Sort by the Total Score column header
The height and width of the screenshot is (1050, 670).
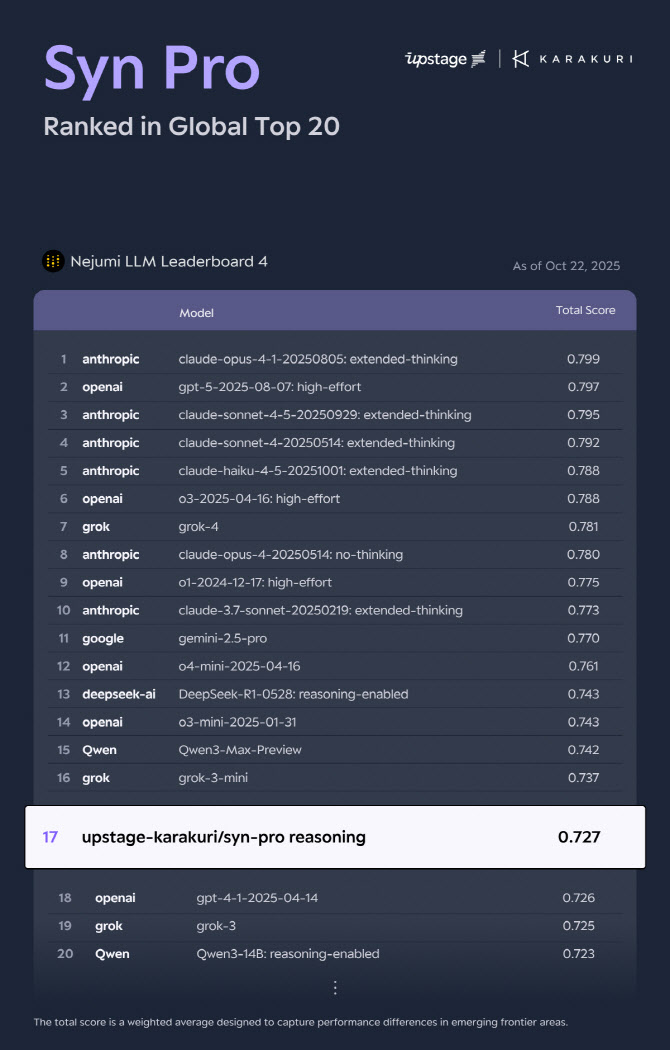[585, 311]
